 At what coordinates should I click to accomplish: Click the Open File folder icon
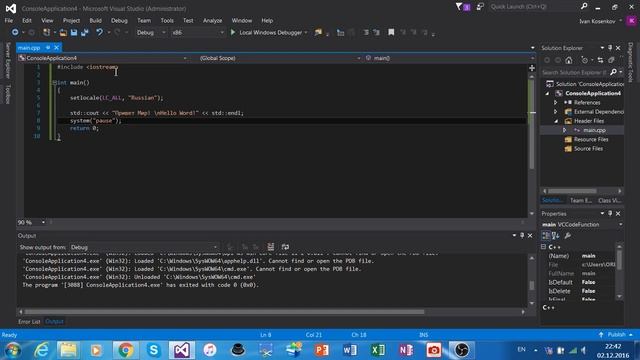[x=63, y=32]
